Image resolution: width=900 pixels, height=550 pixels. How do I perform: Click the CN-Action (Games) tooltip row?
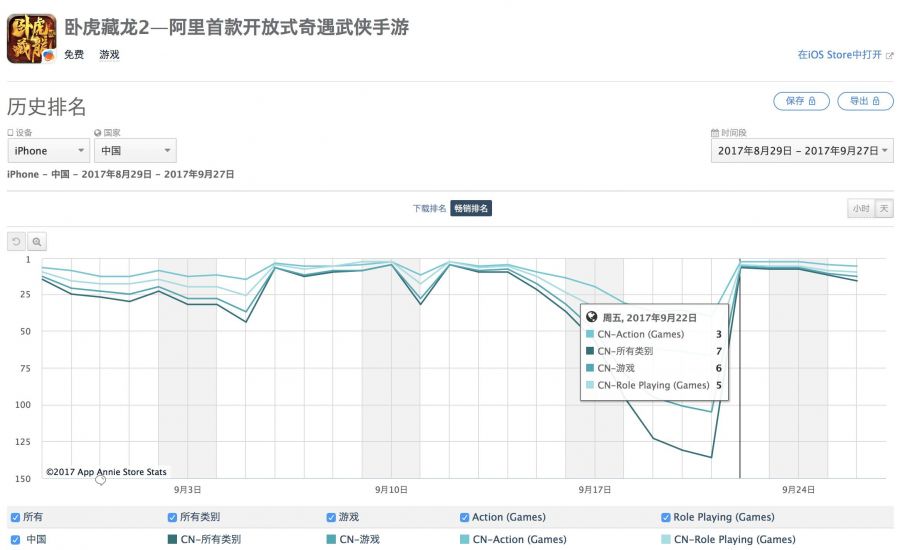[x=654, y=334]
